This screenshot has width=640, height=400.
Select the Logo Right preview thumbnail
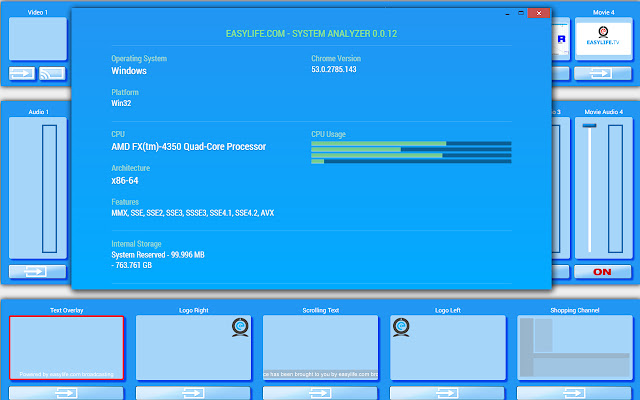(193, 348)
